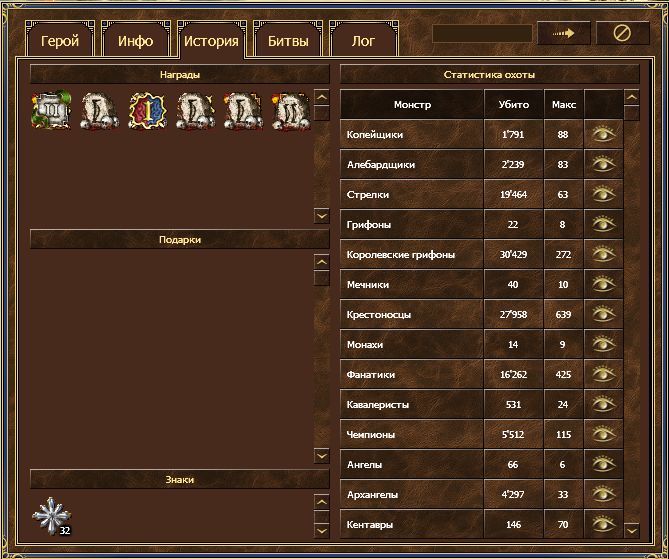This screenshot has height=559, width=669.
Task: Toggle eye view for Архангелы
Action: pos(603,494)
